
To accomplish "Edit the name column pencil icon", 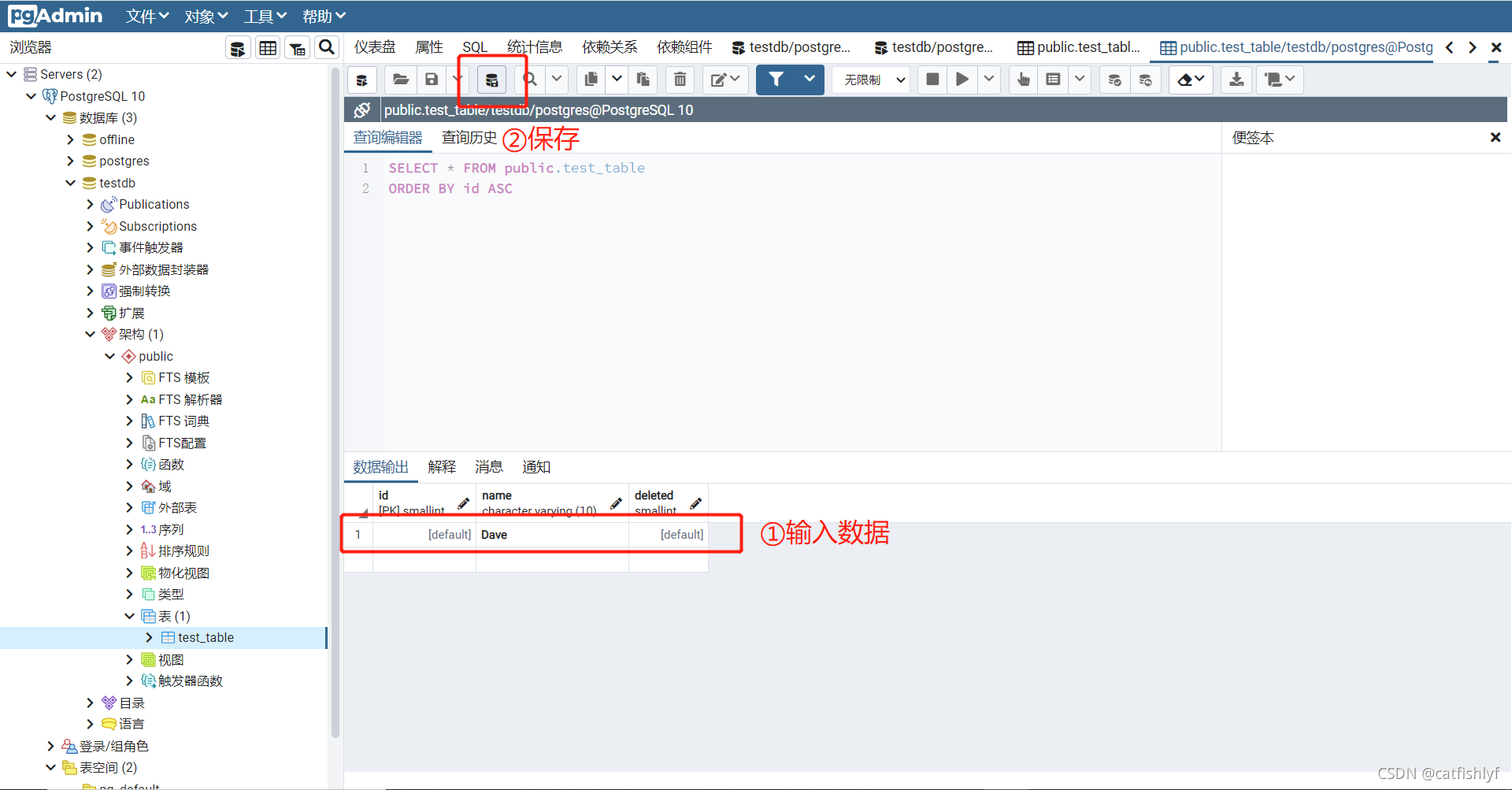I will click(616, 503).
